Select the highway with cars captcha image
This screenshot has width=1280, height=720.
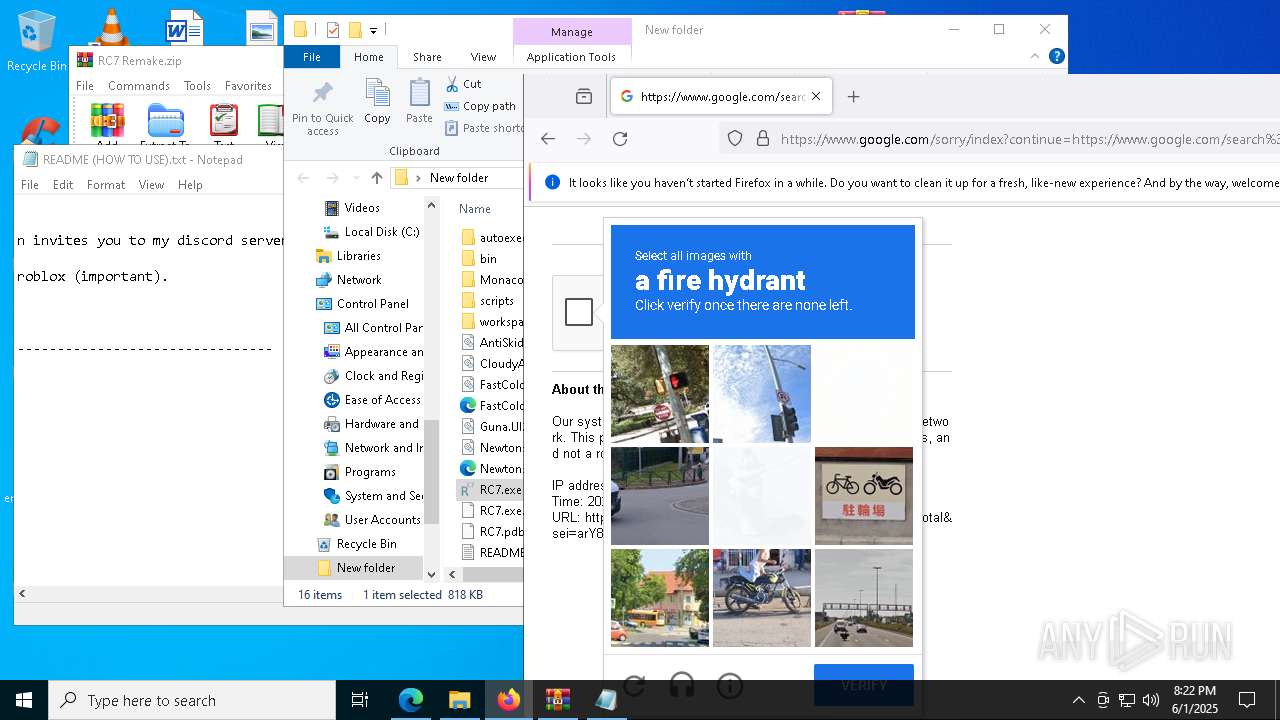click(864, 598)
